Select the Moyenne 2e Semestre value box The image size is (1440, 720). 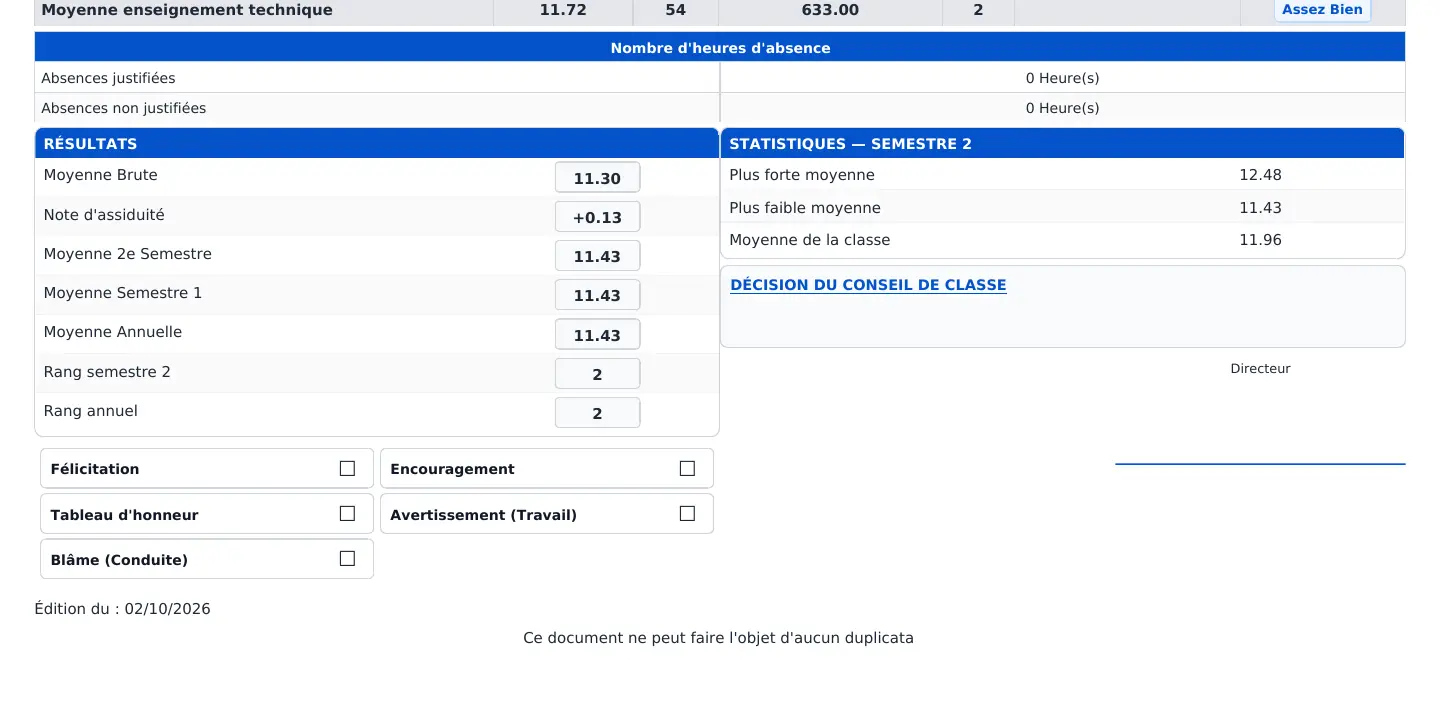click(597, 256)
